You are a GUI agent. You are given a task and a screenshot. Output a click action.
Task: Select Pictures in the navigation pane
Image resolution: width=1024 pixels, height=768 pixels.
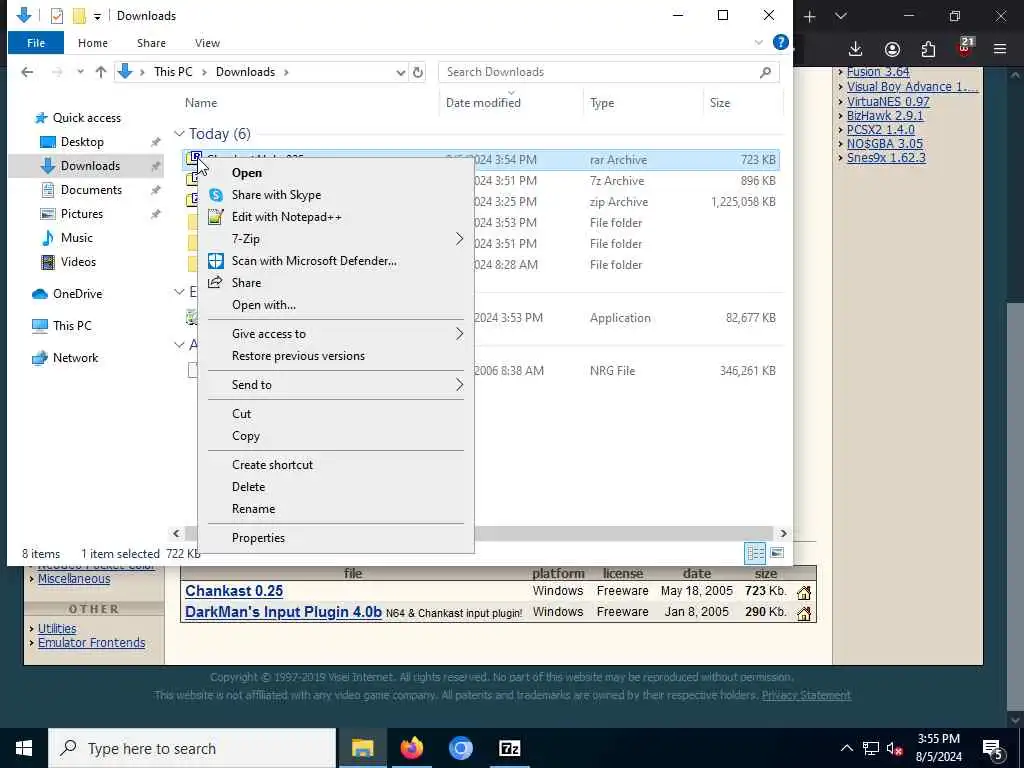pos(82,214)
